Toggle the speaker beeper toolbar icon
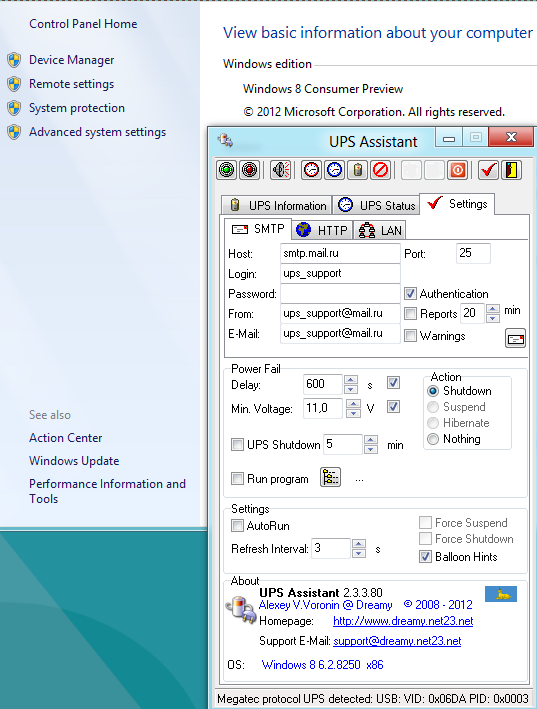This screenshot has height=709, width=537. pos(281,170)
